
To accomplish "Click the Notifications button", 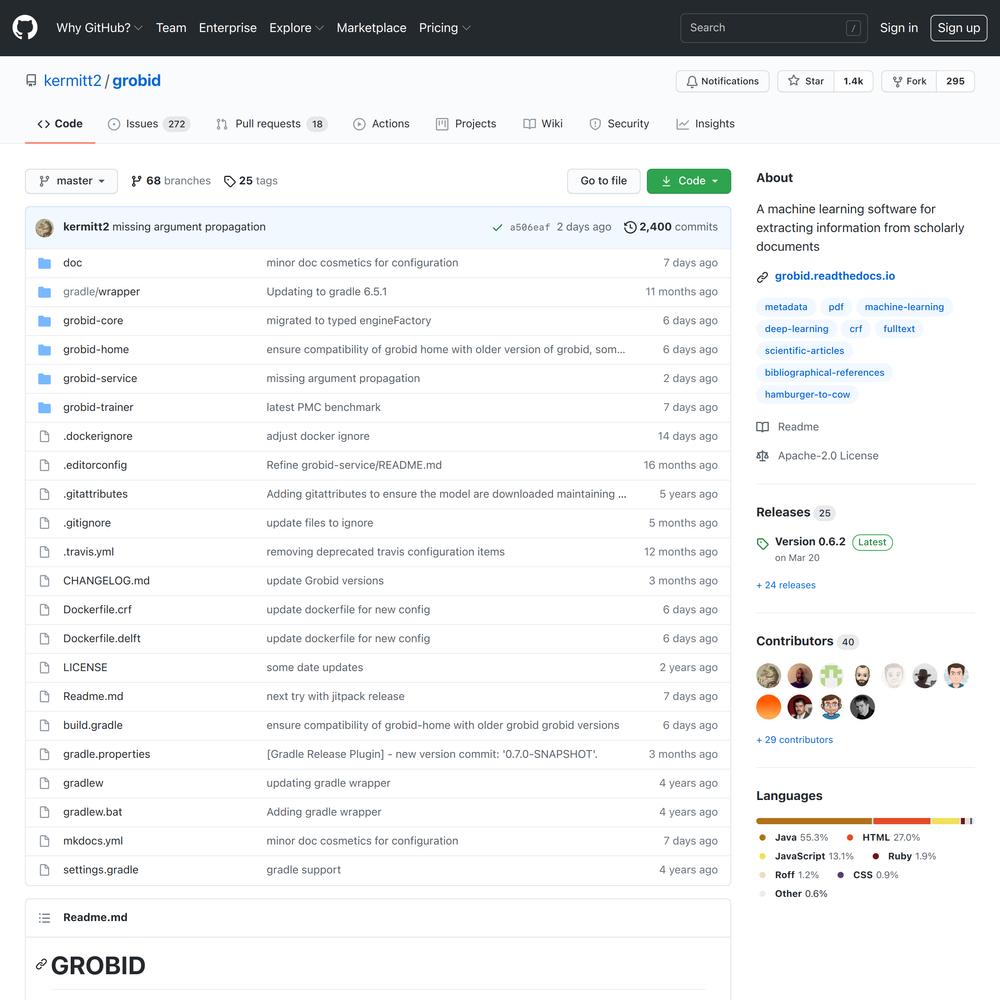I will click(723, 81).
